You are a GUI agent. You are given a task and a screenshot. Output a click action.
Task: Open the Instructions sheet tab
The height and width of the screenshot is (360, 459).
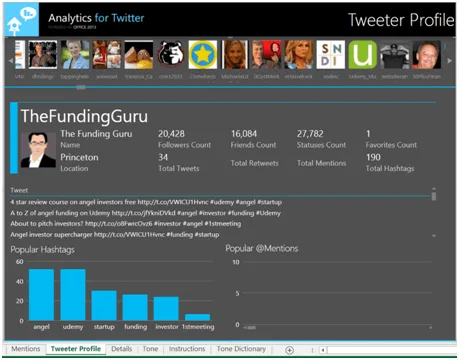[x=187, y=349]
